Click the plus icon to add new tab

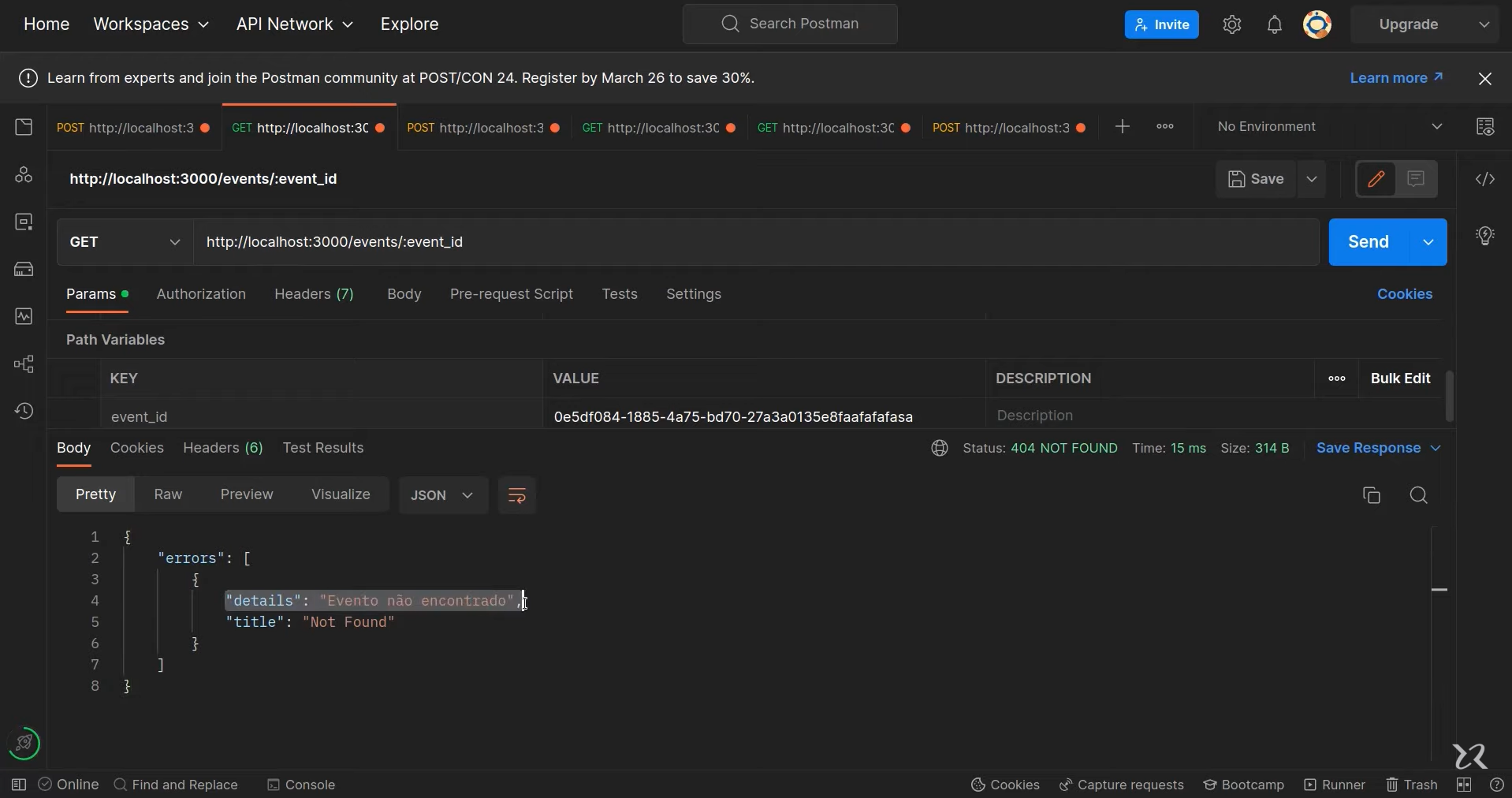point(1123,127)
